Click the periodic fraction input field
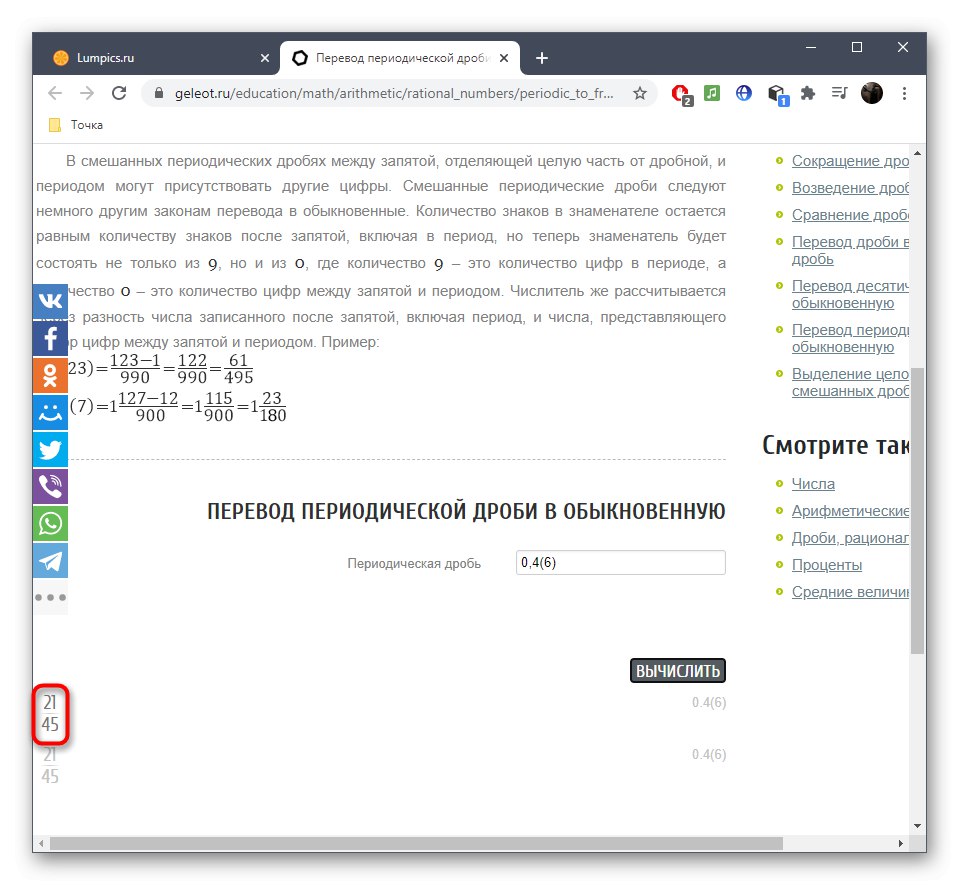Viewport: 959px width, 885px height. pos(618,562)
